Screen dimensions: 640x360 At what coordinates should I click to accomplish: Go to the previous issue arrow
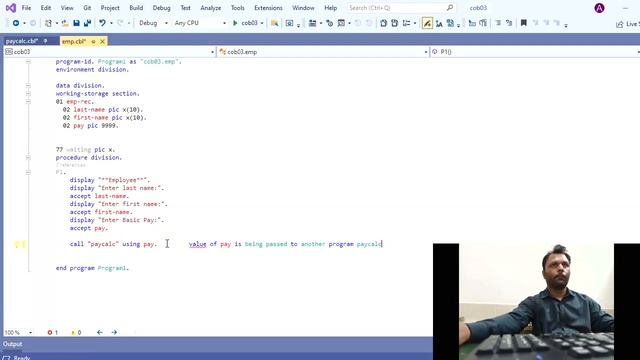(100, 332)
